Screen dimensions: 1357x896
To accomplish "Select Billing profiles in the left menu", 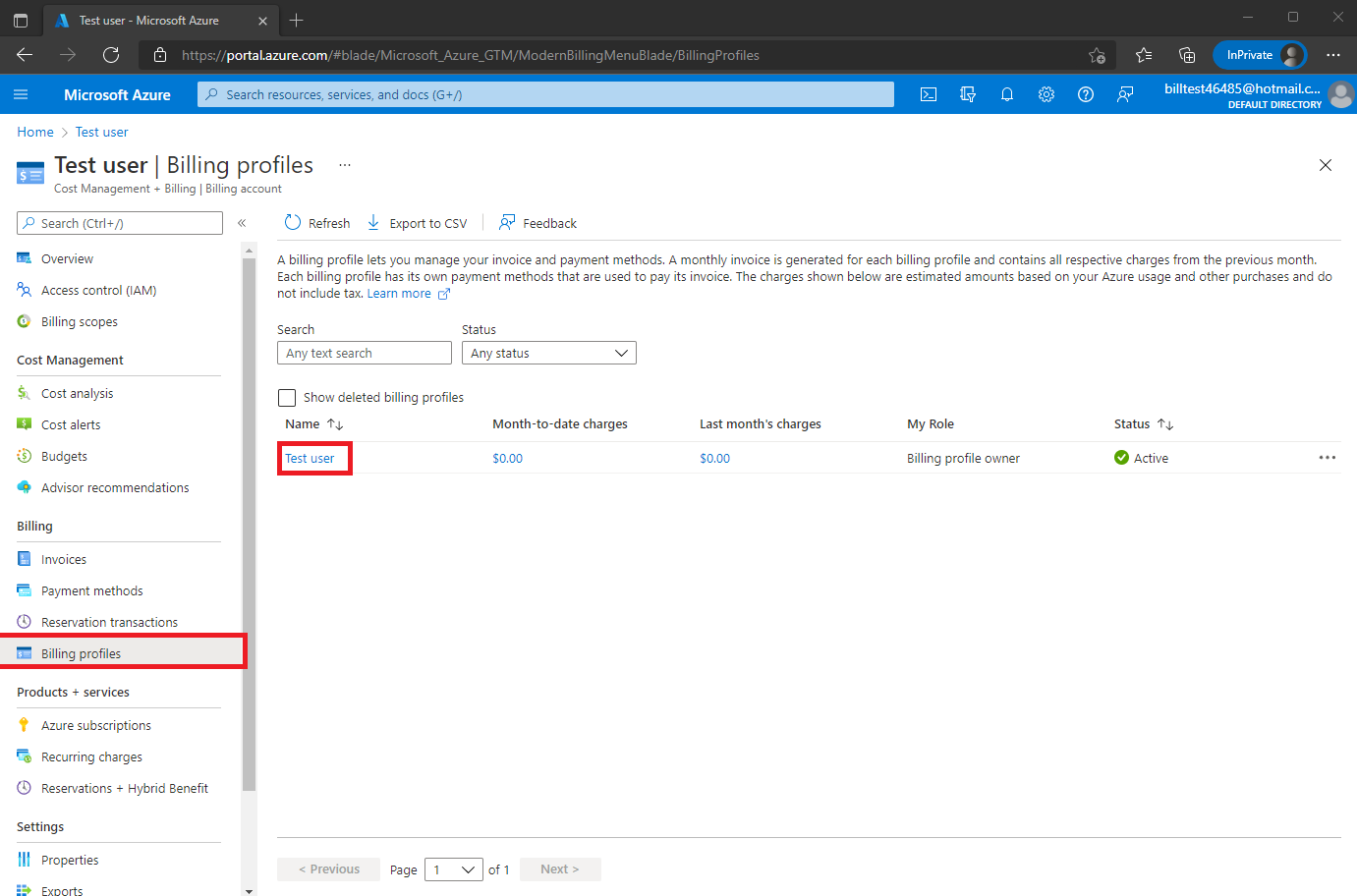I will click(121, 653).
